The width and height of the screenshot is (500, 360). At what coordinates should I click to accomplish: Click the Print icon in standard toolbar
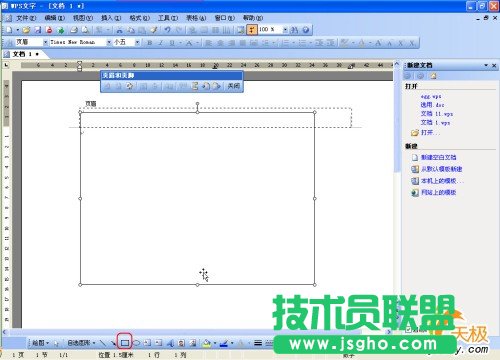coord(74,30)
